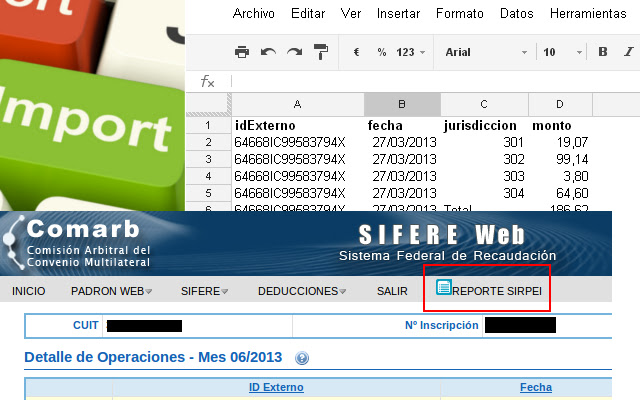Select cell with monto 99,14
The height and width of the screenshot is (400, 640).
(x=560, y=159)
